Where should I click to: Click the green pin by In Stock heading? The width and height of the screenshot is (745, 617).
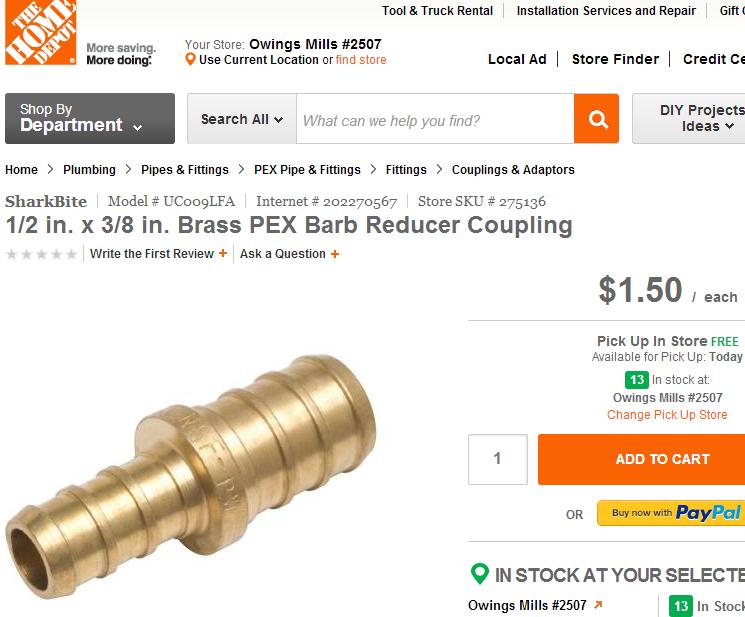pyautogui.click(x=480, y=574)
